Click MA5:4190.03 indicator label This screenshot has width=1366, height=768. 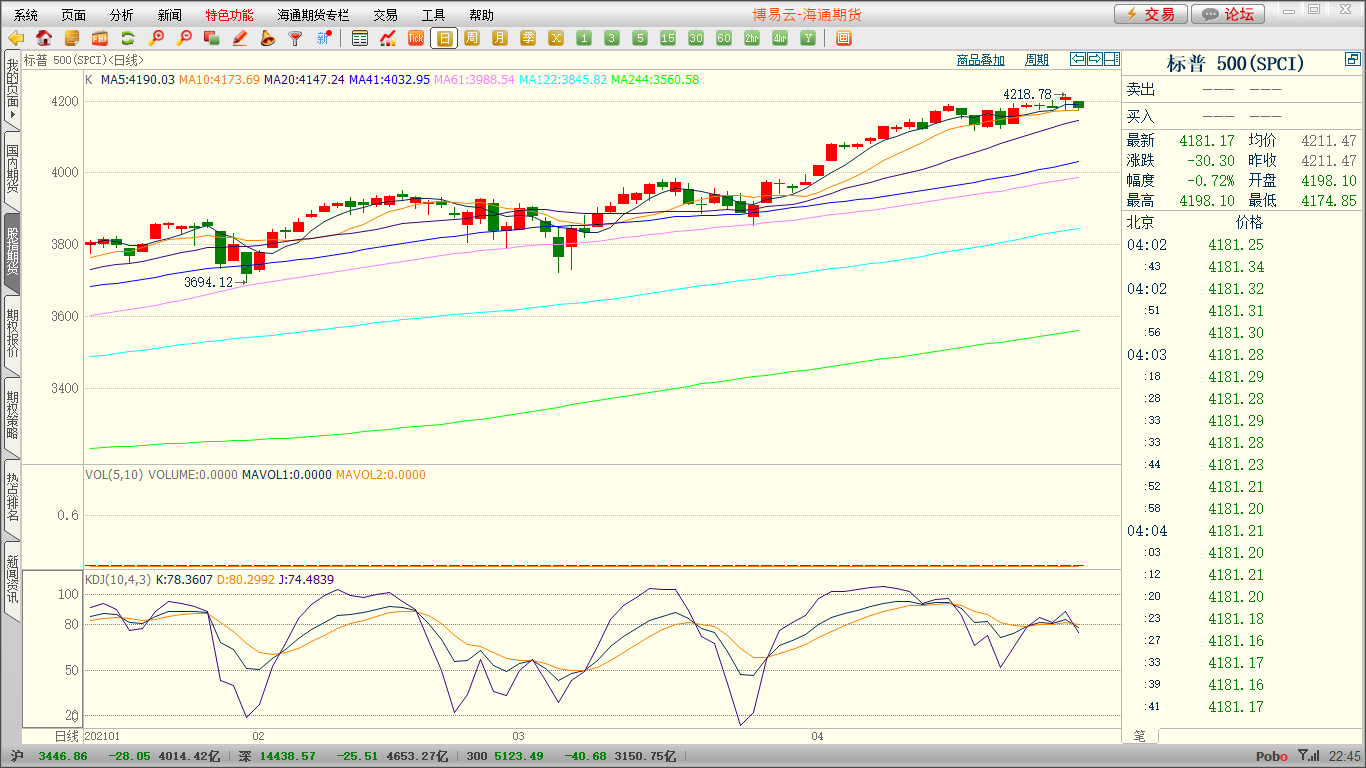138,80
